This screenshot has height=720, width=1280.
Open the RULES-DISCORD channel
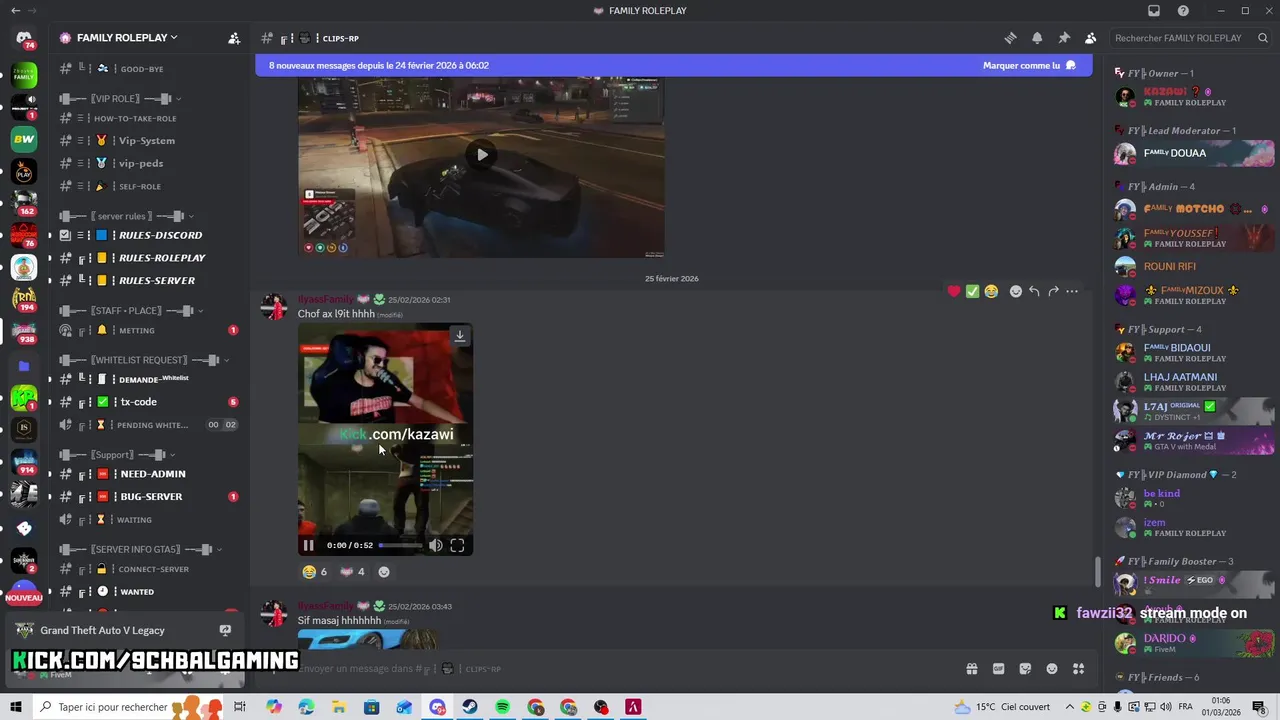[148, 235]
